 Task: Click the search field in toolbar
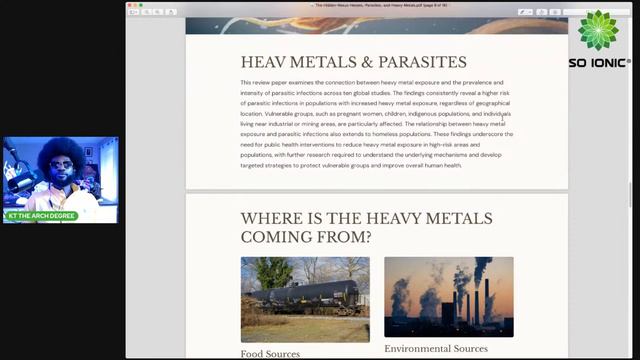(596, 12)
